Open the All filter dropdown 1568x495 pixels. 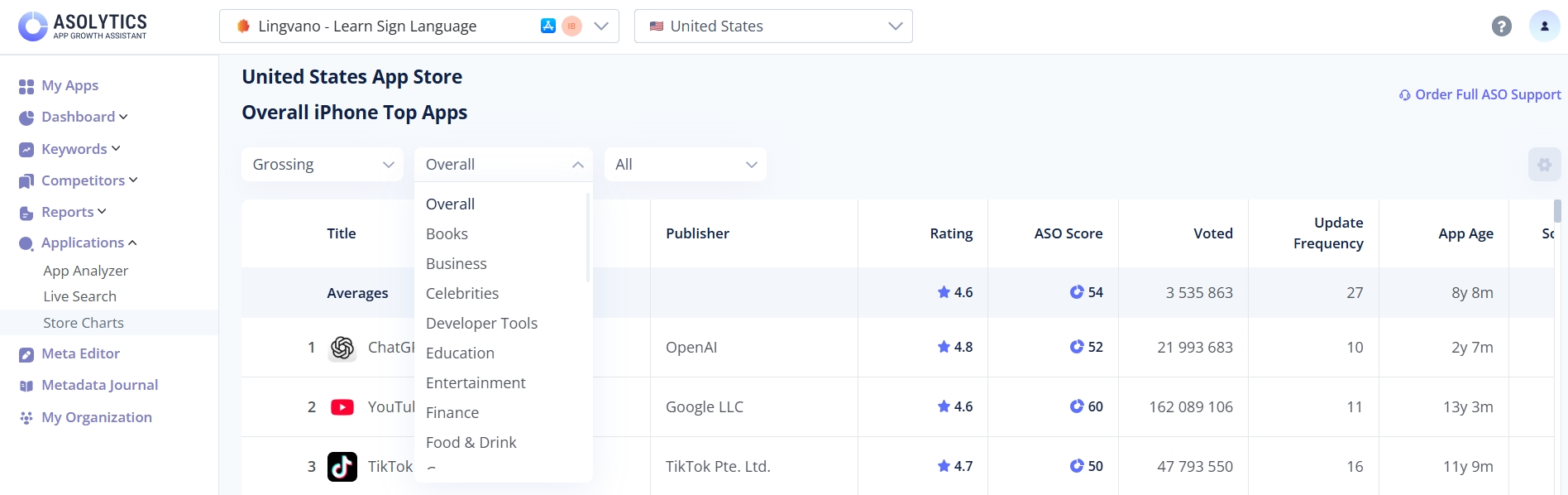click(685, 165)
